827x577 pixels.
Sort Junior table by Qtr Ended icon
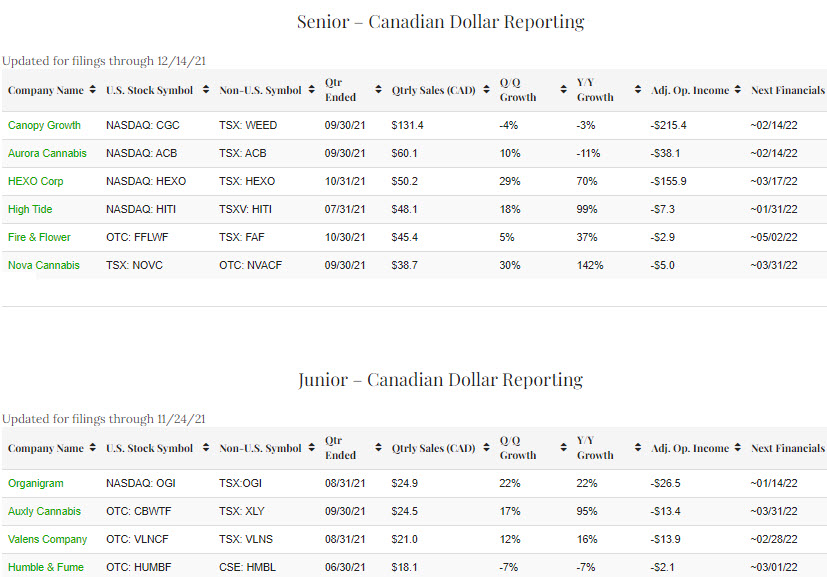point(378,448)
